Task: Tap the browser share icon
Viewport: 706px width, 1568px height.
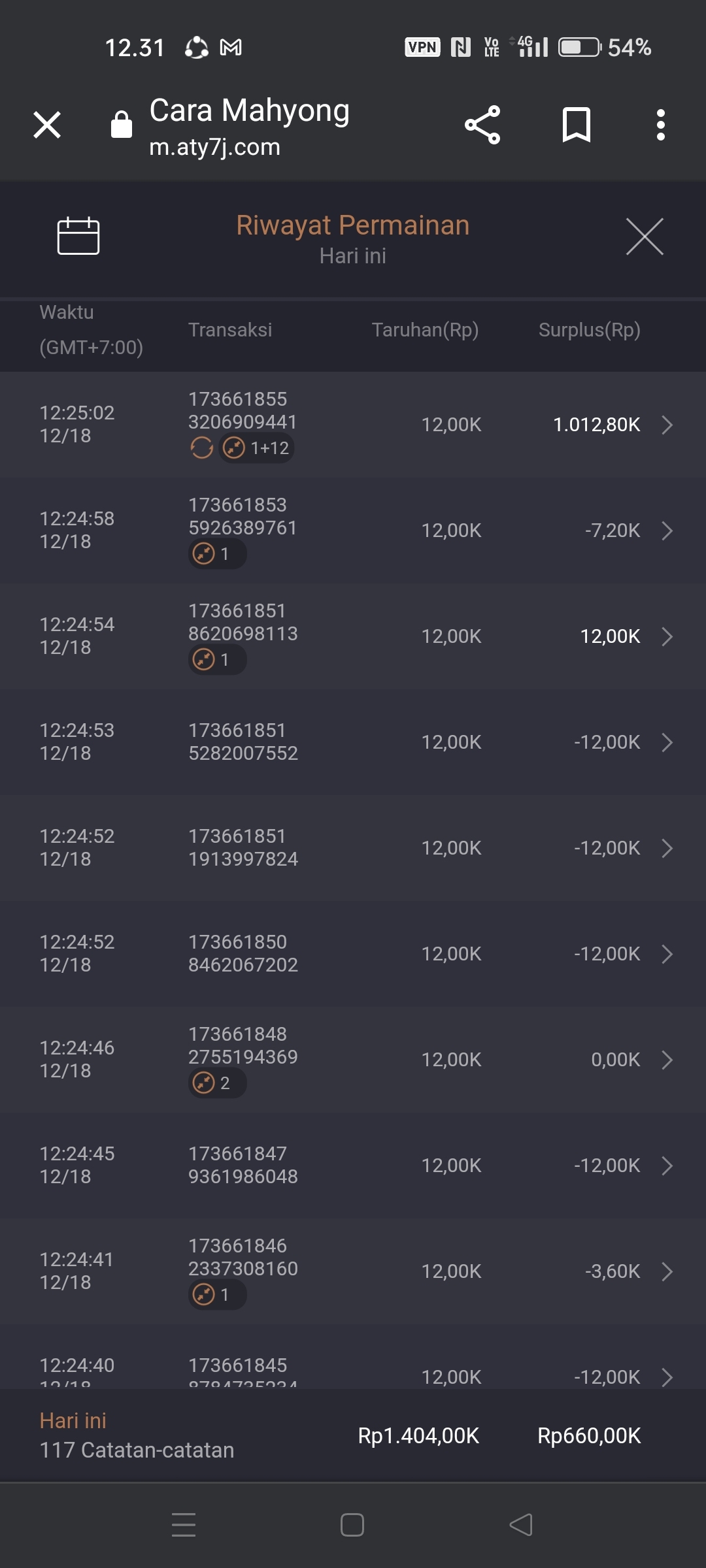Action: click(482, 125)
